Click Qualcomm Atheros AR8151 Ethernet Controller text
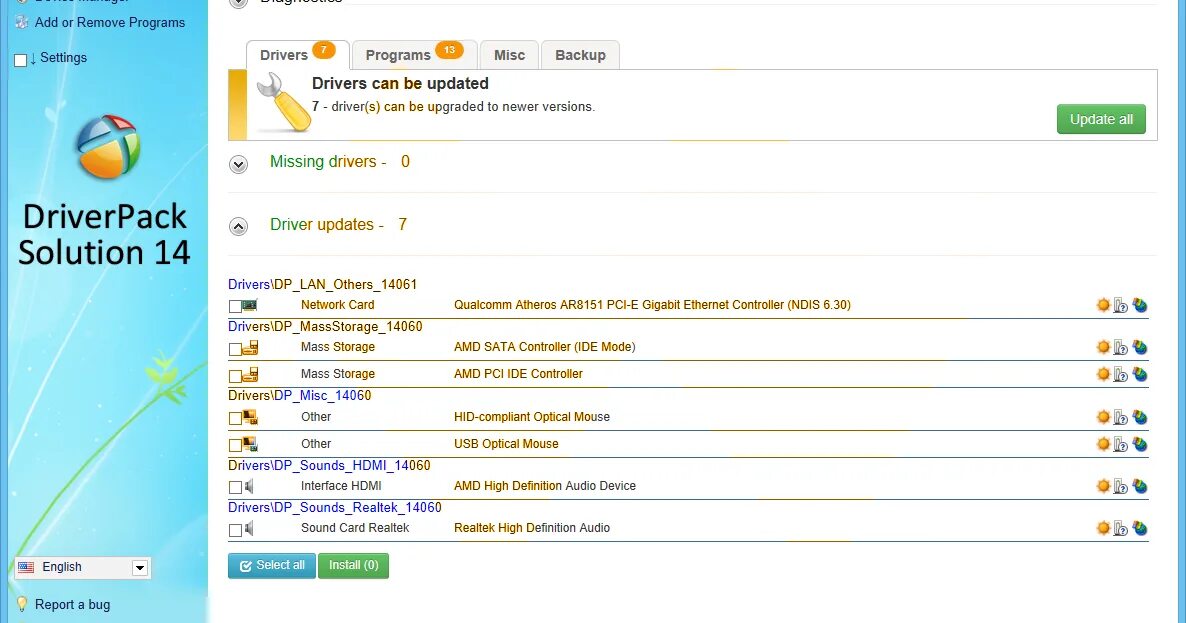Viewport: 1186px width, 623px height. (x=652, y=305)
